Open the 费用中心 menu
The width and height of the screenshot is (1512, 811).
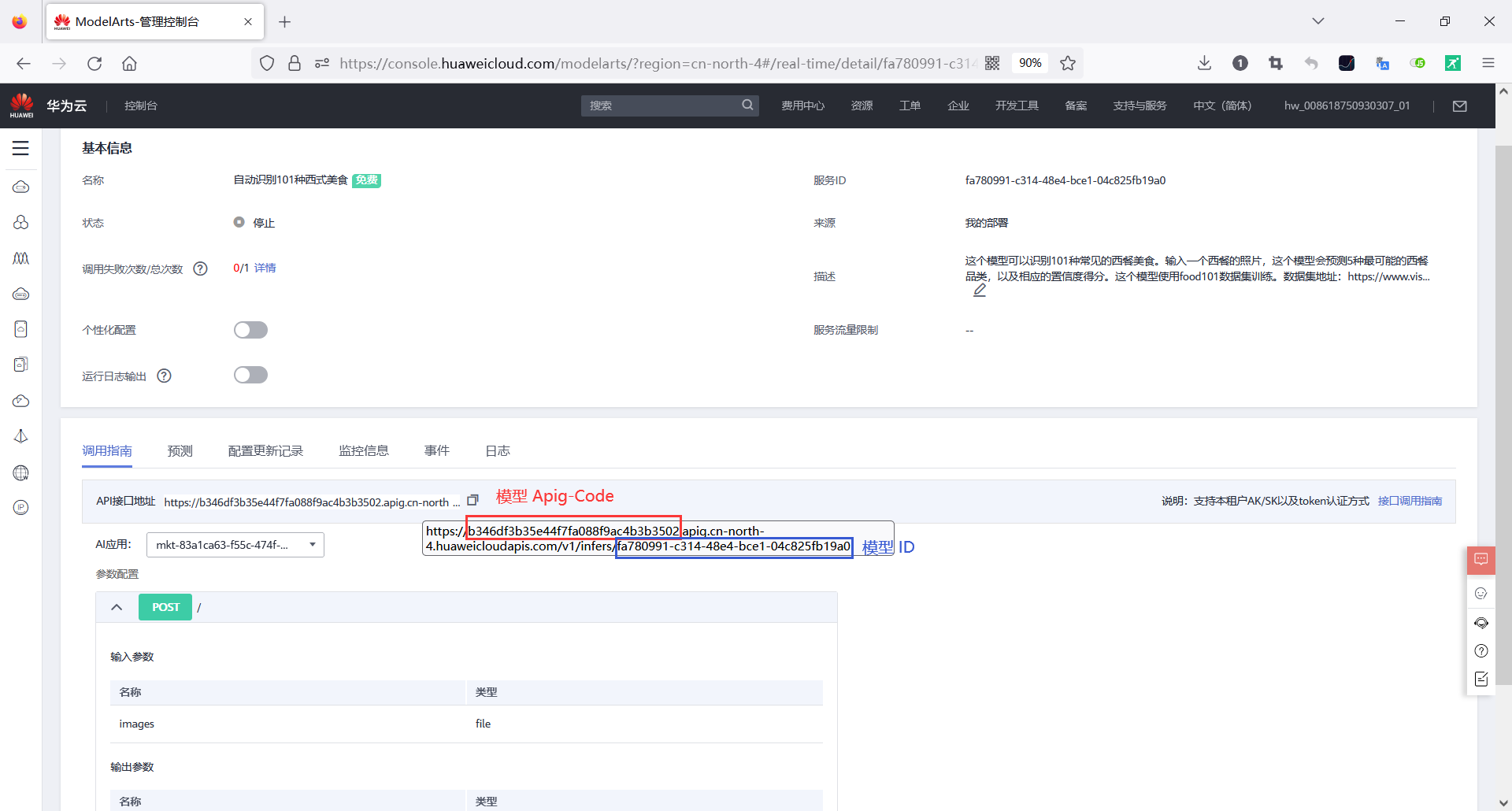pos(803,106)
